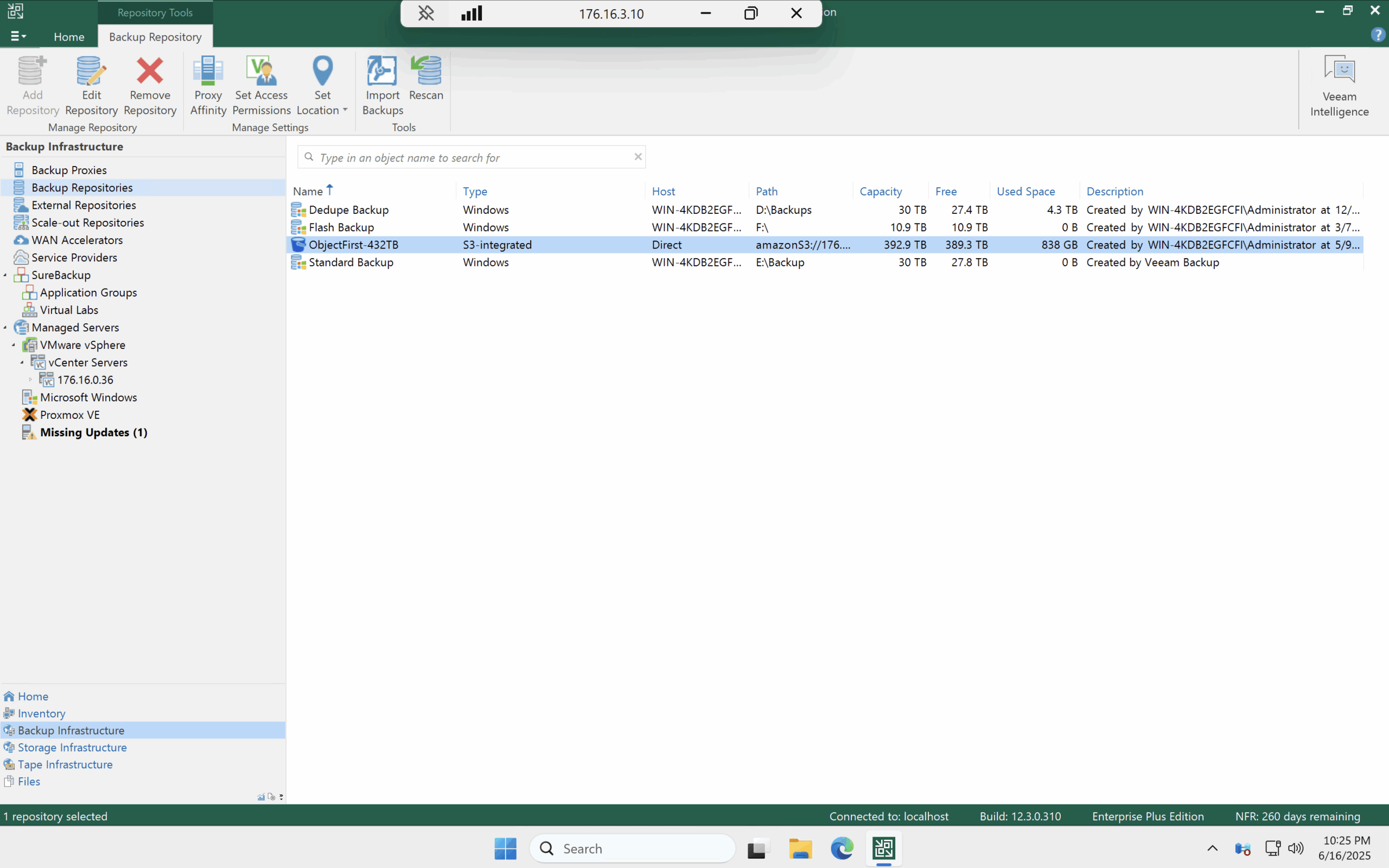Image resolution: width=1389 pixels, height=868 pixels.
Task: Open Scale-out Repositories node
Action: pyautogui.click(x=88, y=222)
